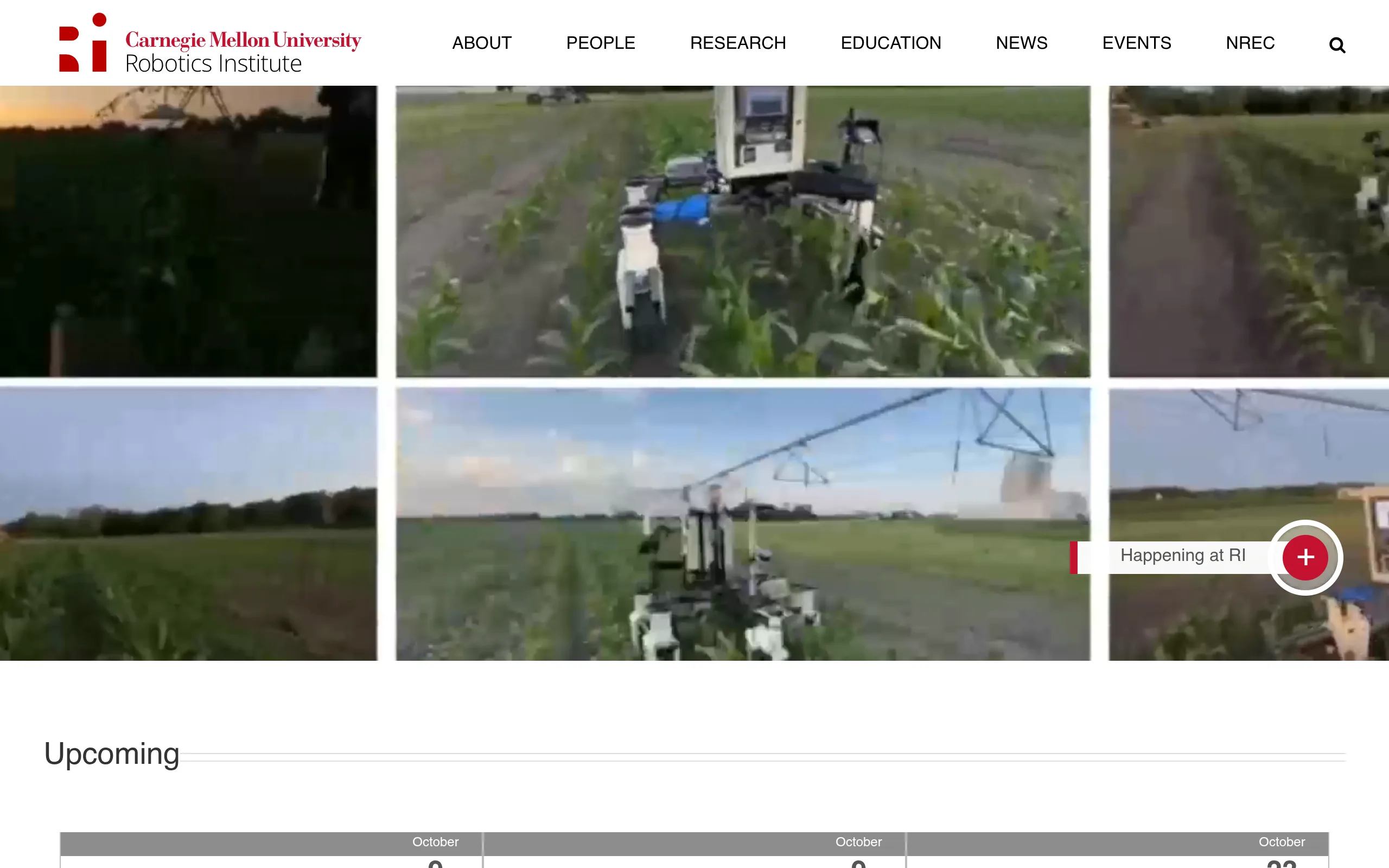
Task: Open the RESEARCH menu
Action: click(x=737, y=43)
